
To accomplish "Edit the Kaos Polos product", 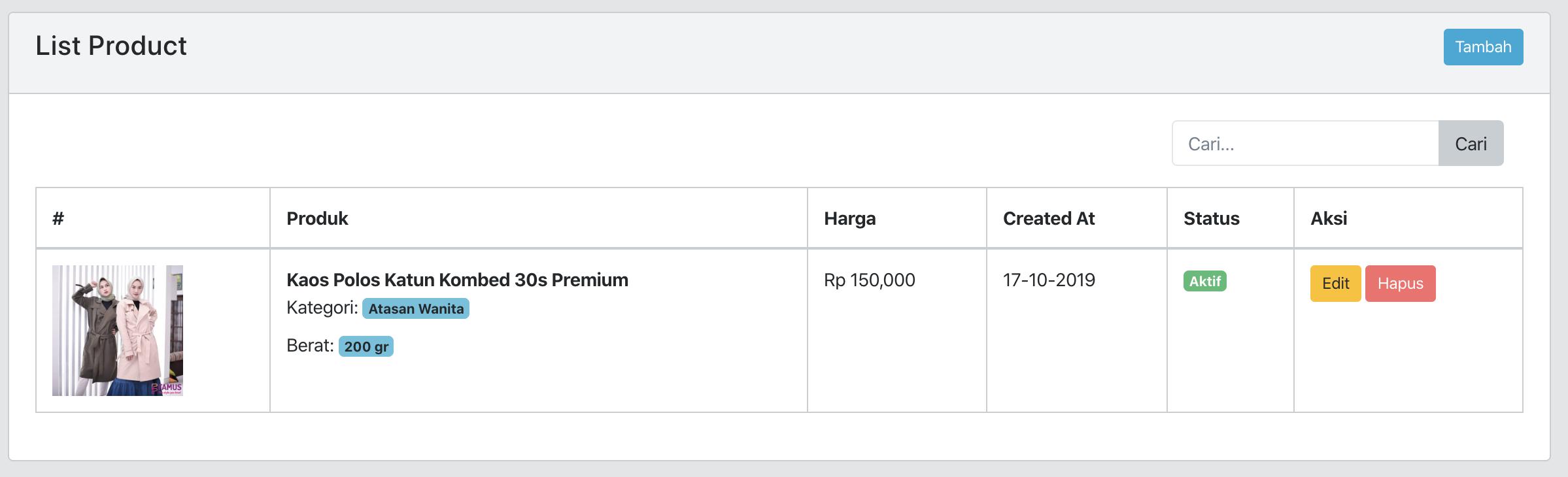I will pos(1335,284).
